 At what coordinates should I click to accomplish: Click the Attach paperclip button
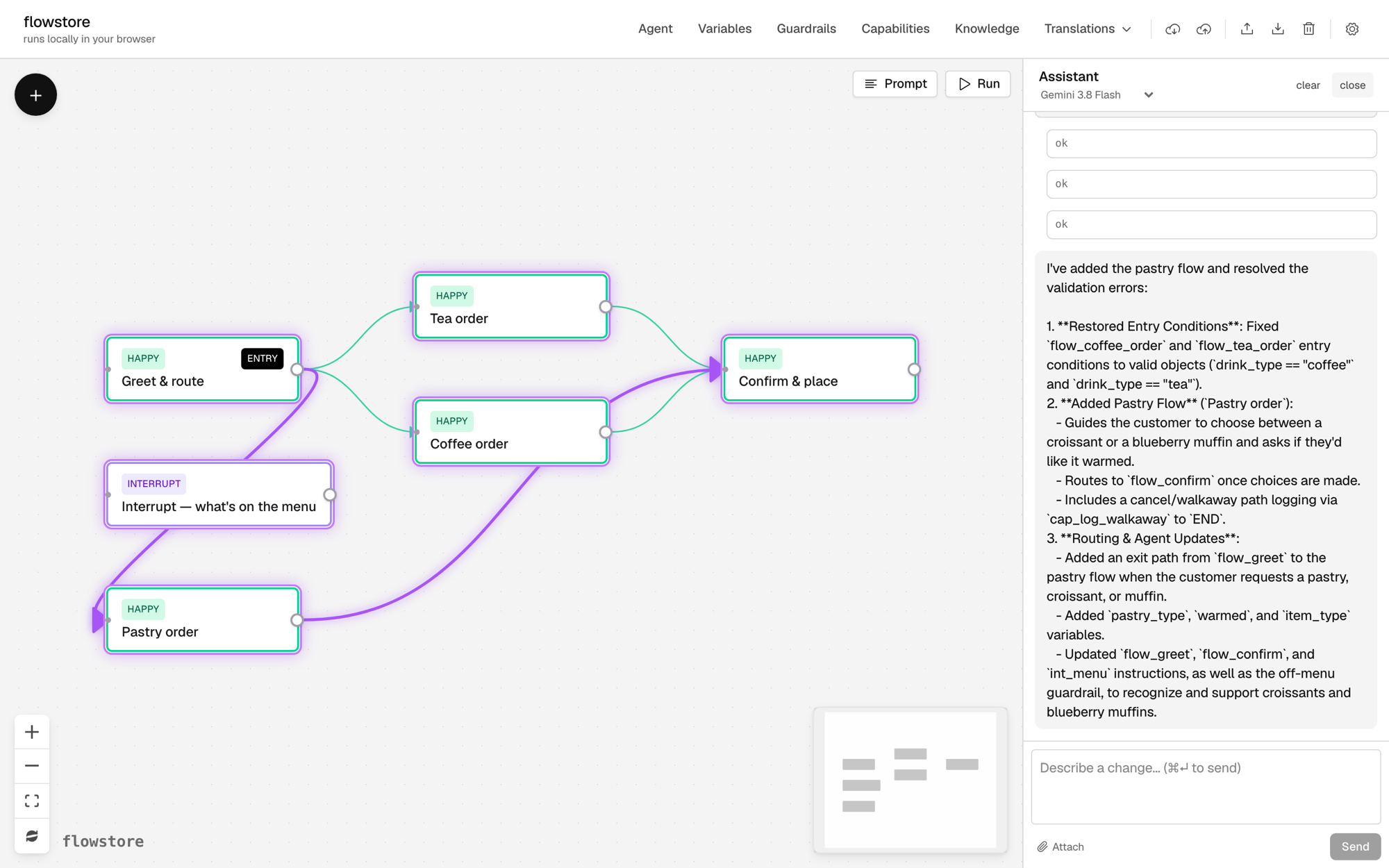coord(1061,846)
